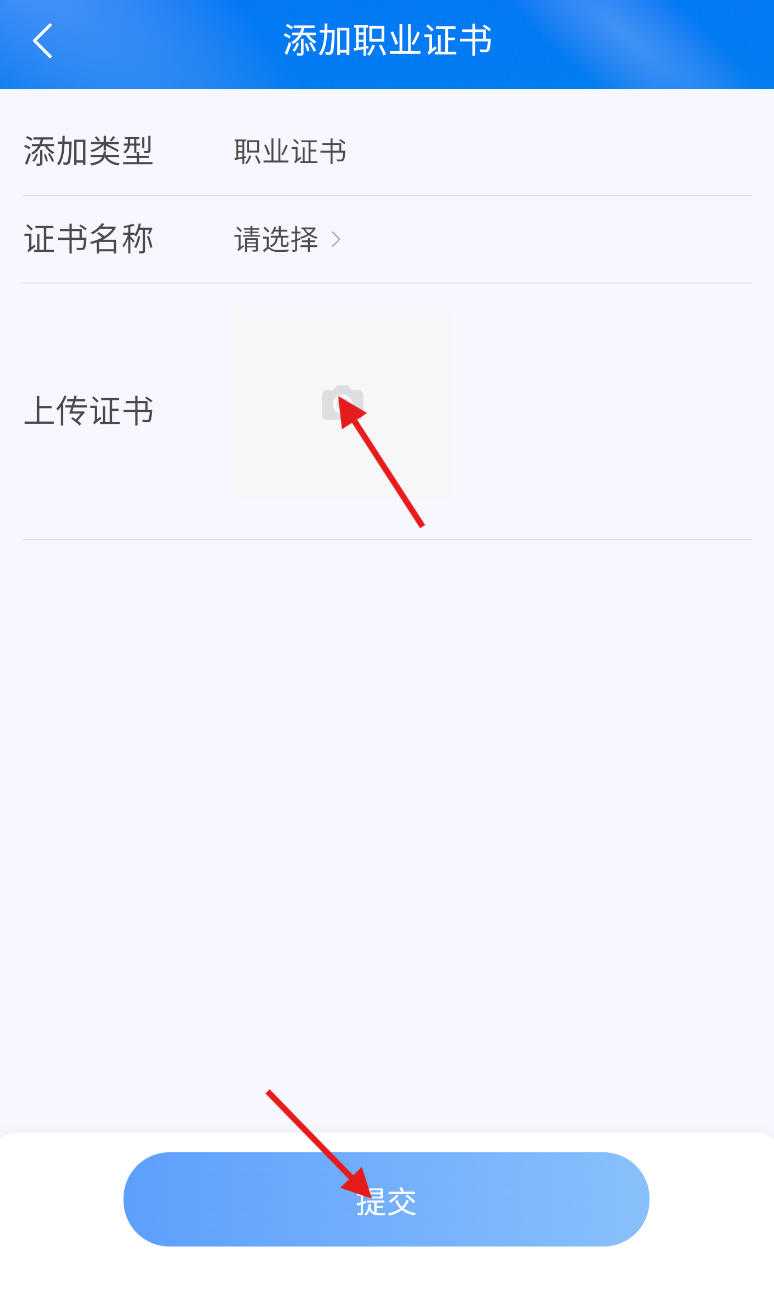Click the 添加职业证书 page title
This screenshot has height=1300, width=774.
[x=387, y=41]
